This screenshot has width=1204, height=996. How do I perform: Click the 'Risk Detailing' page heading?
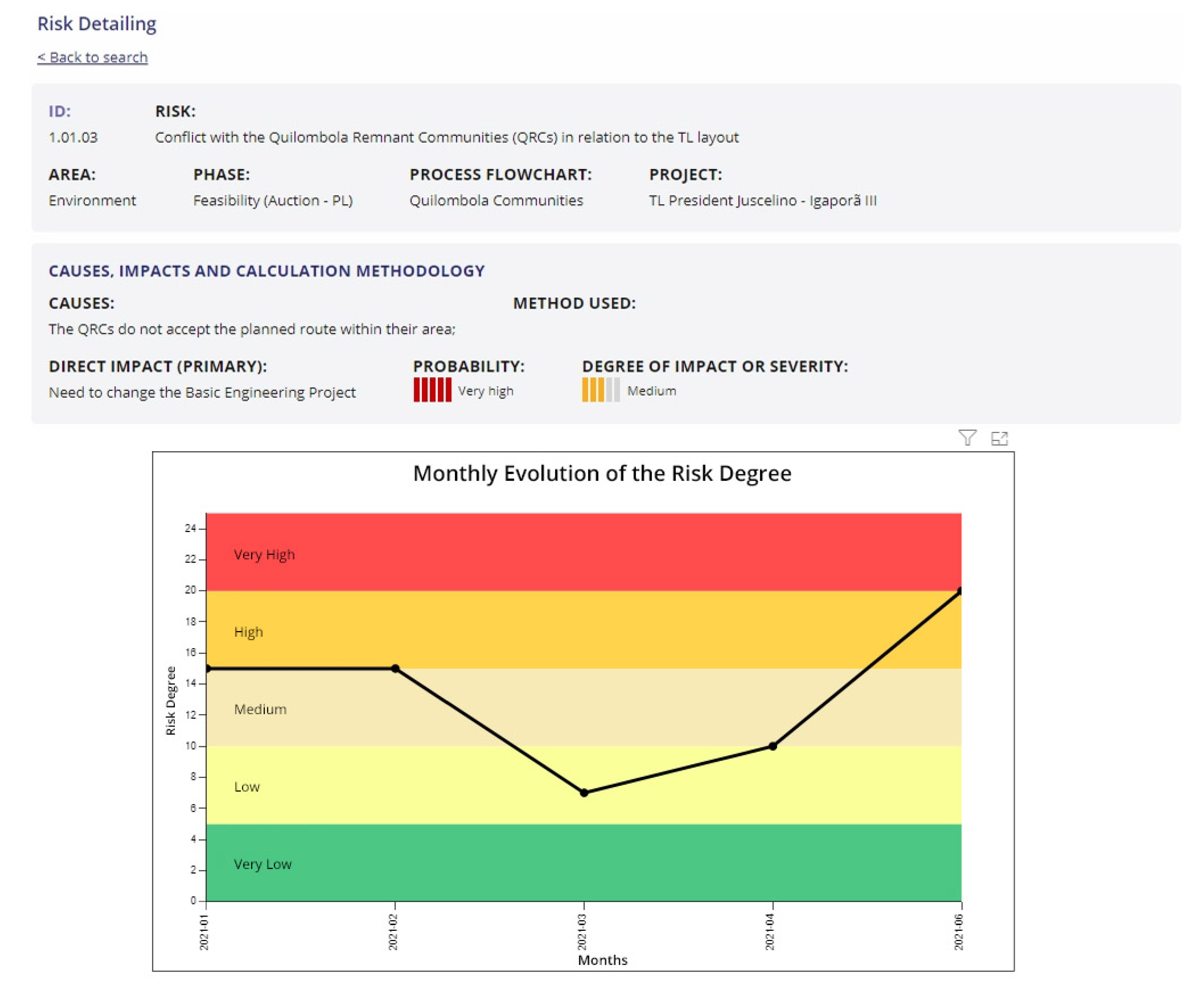[96, 24]
